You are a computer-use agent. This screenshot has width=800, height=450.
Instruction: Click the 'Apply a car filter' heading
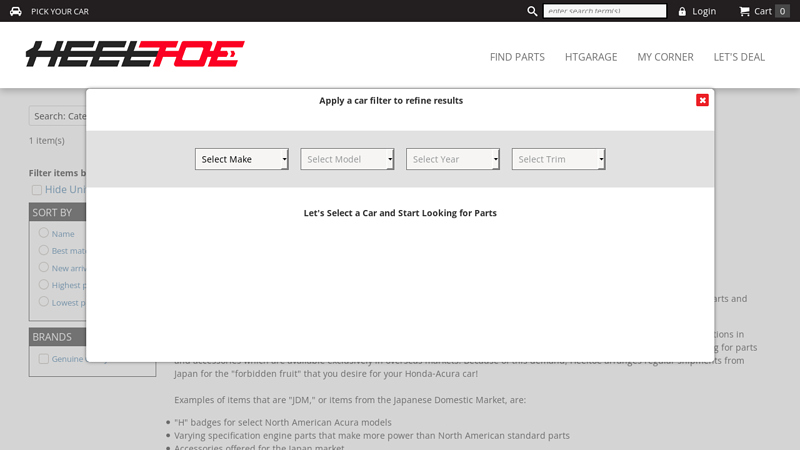391,101
